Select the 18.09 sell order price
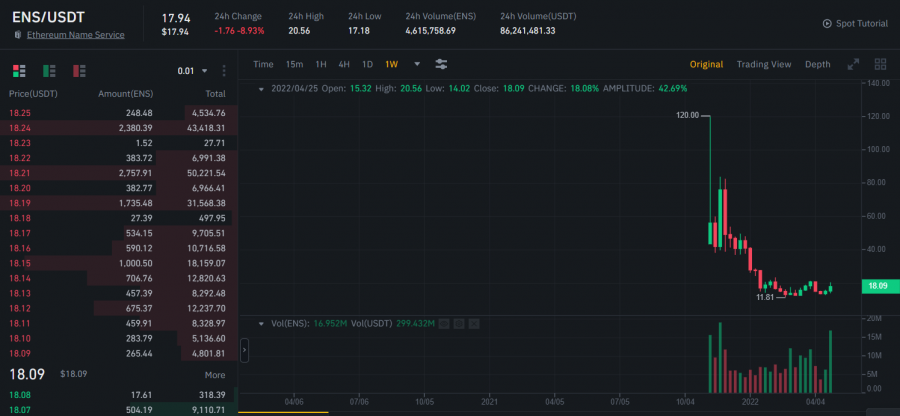Image resolution: width=900 pixels, height=416 pixels. click(x=20, y=353)
